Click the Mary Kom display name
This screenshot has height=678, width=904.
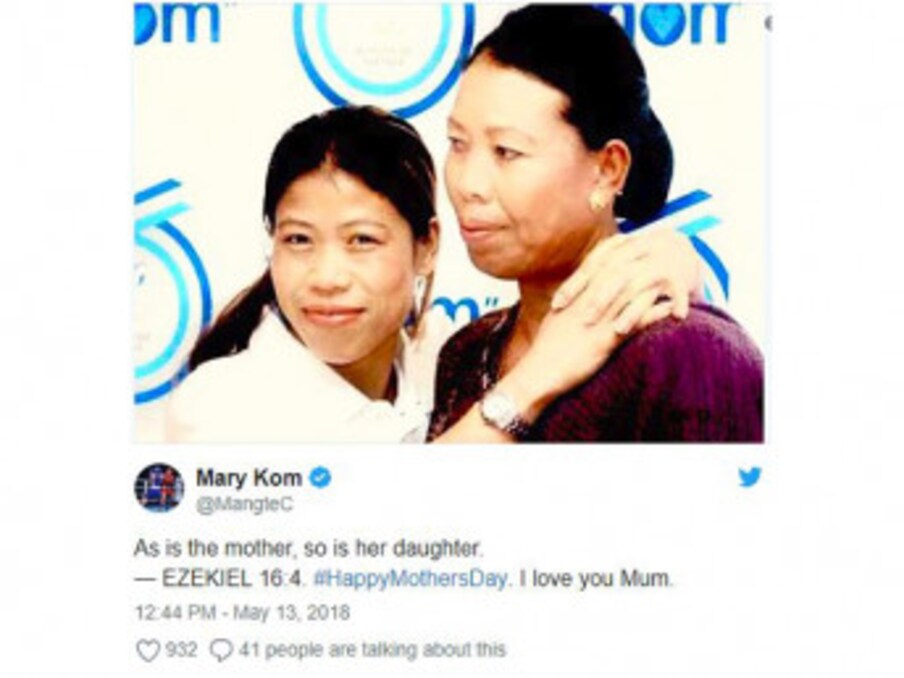click(249, 478)
